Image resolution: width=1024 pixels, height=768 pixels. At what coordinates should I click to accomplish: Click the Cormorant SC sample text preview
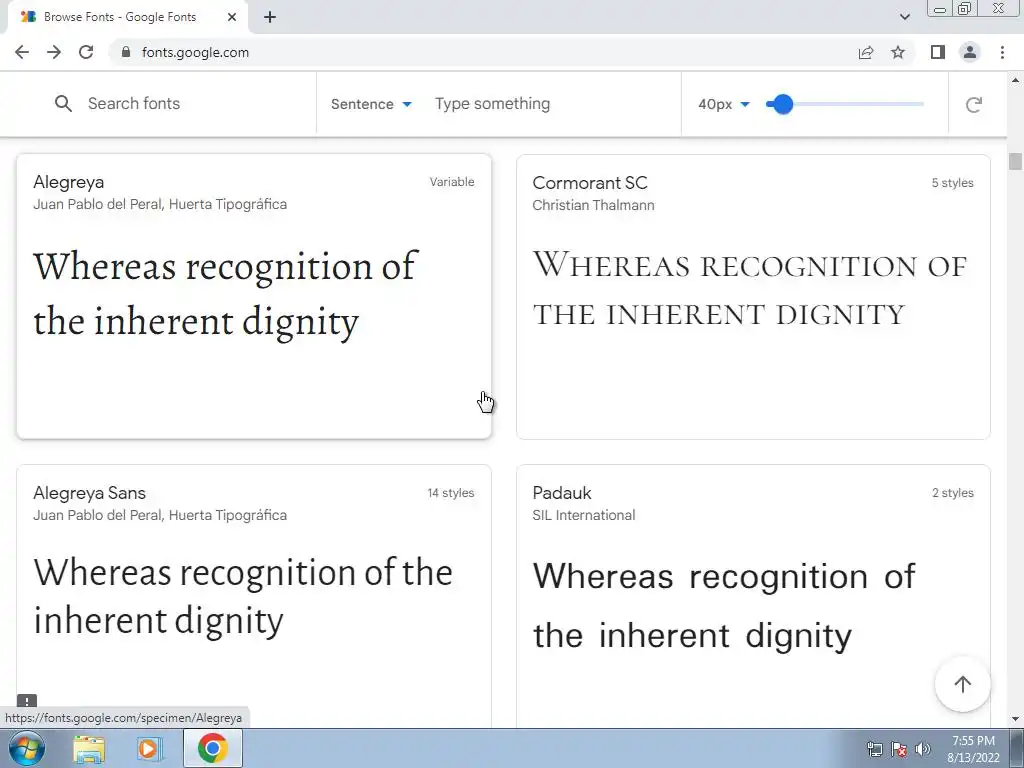pos(750,289)
